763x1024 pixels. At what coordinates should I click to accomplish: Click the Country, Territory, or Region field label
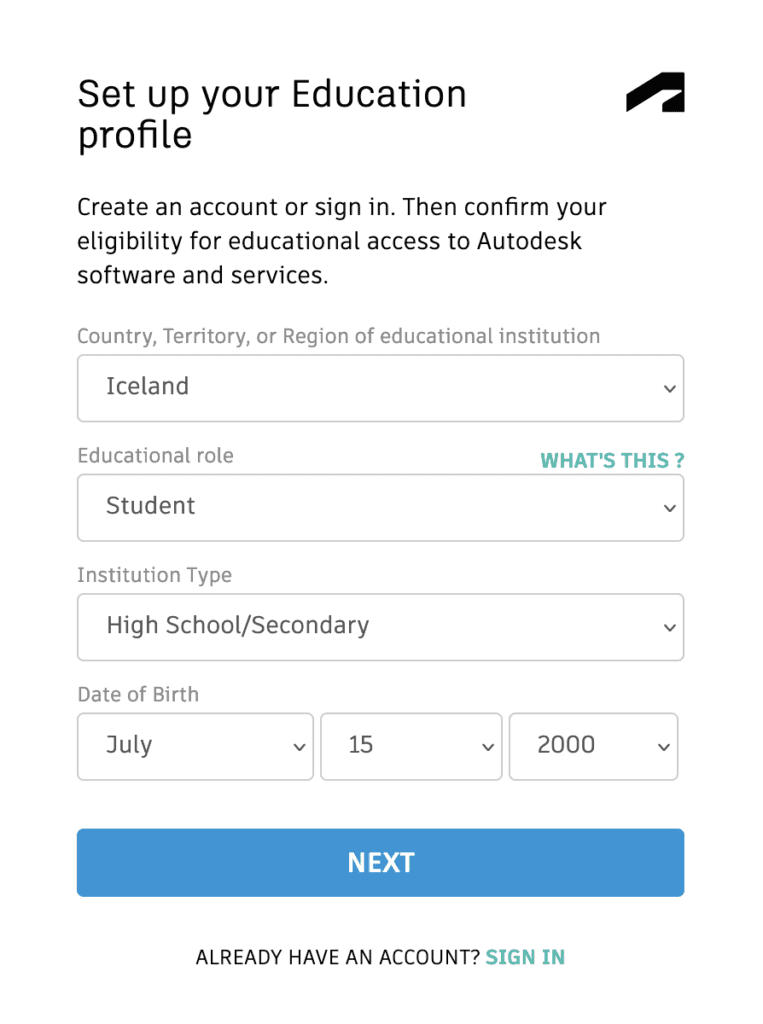[x=338, y=336]
